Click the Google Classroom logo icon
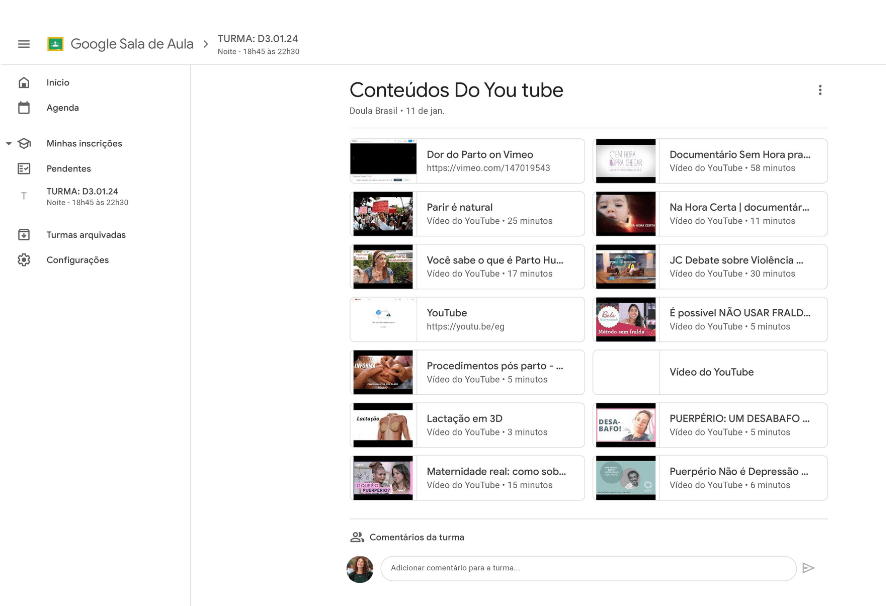Image resolution: width=886 pixels, height=606 pixels. point(56,44)
